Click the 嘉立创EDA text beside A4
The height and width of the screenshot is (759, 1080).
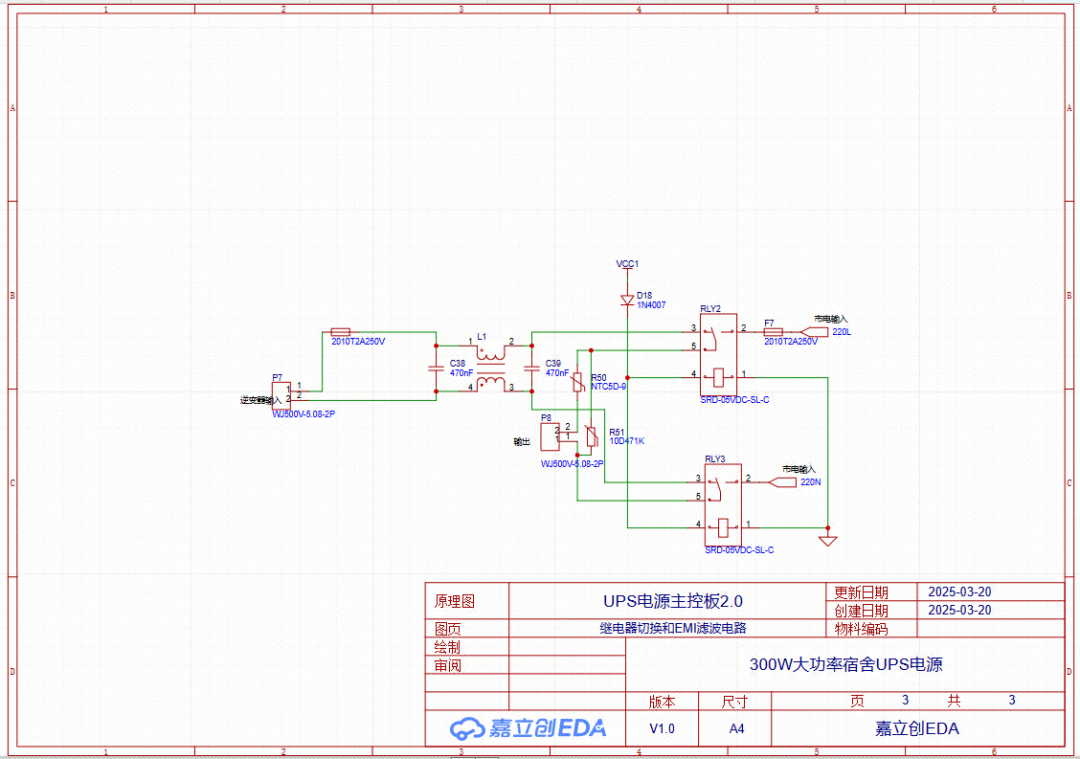[917, 729]
